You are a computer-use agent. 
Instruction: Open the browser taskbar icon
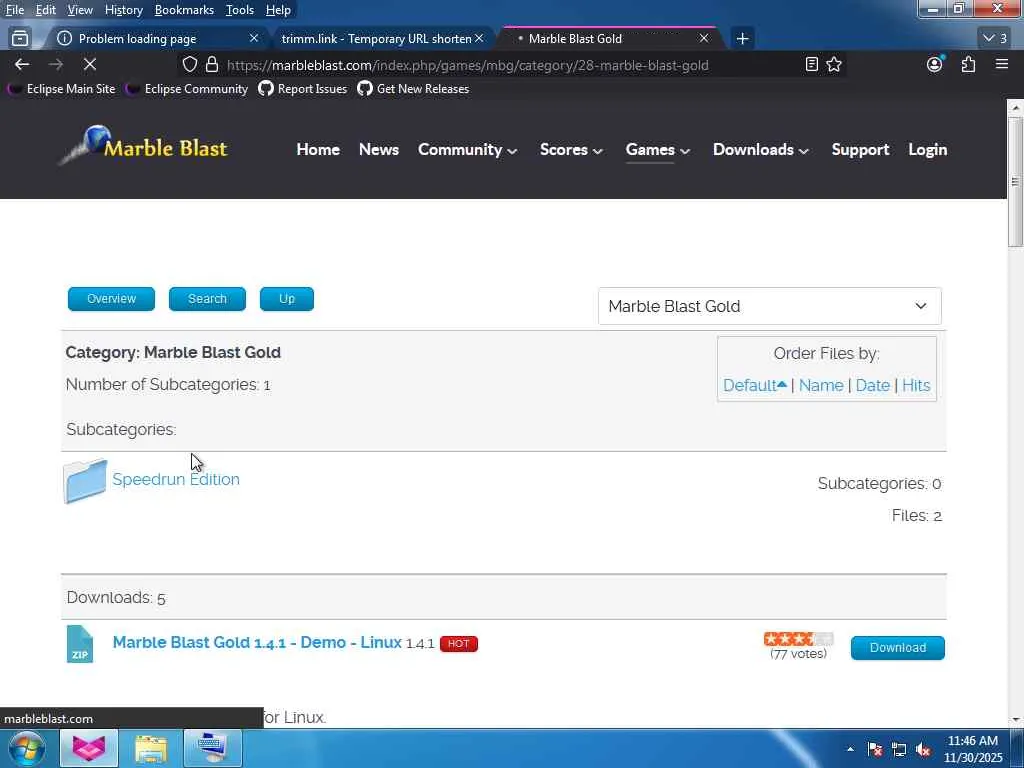pyautogui.click(x=89, y=748)
